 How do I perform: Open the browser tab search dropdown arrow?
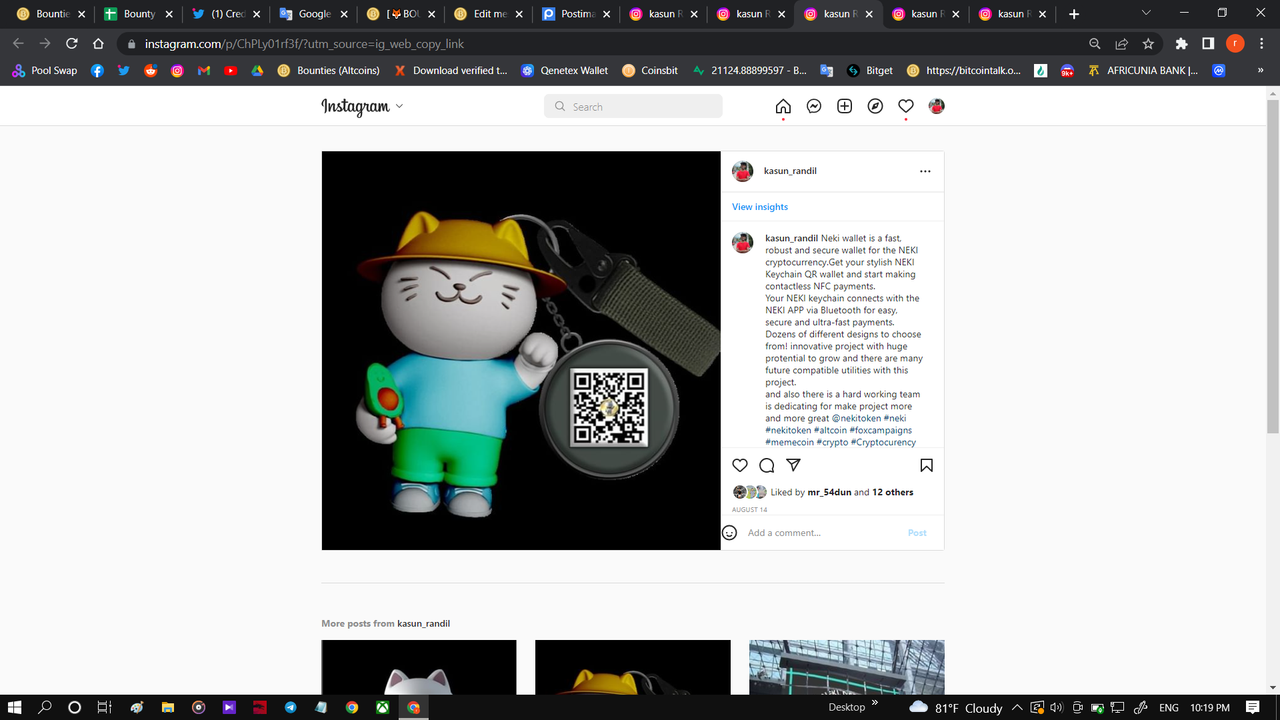pos(1146,13)
